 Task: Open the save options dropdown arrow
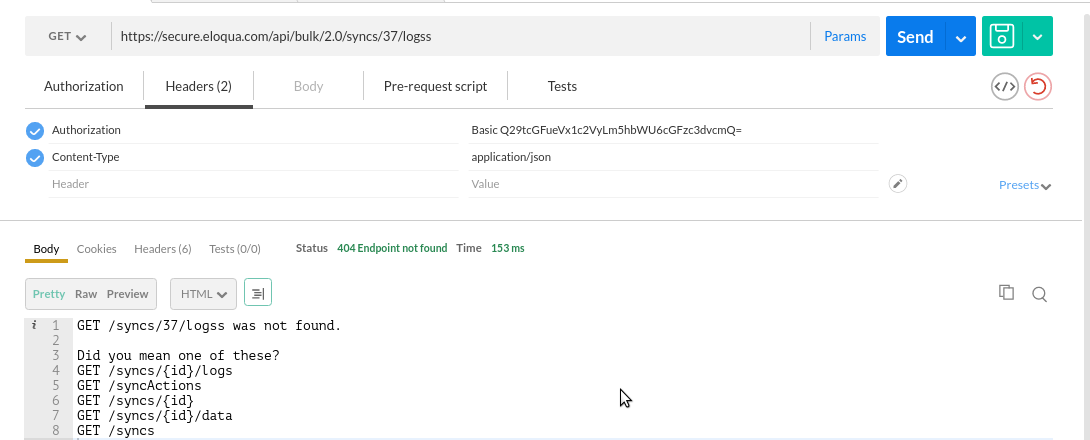(1037, 37)
